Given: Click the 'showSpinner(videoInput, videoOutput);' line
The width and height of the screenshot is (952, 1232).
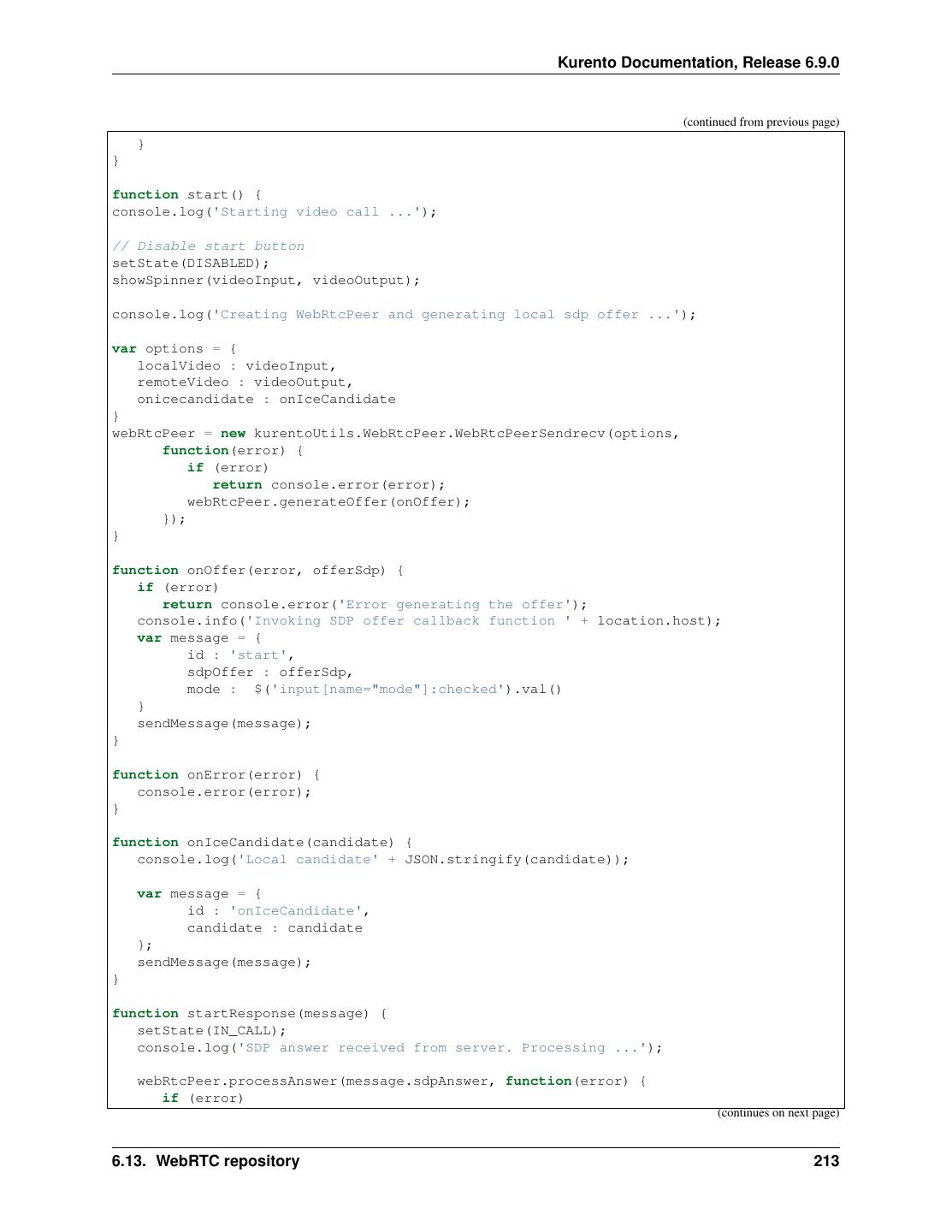Looking at the screenshot, I should pyautogui.click(x=266, y=280).
